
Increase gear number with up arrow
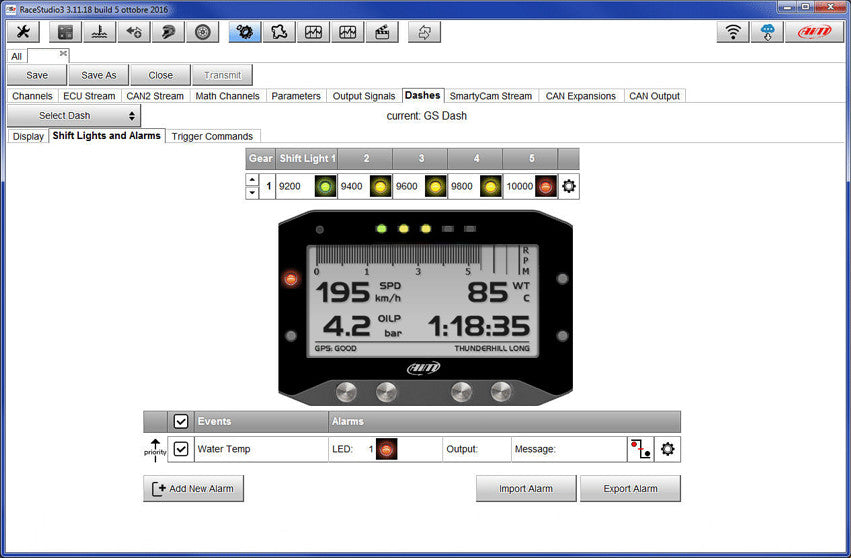tap(252, 180)
